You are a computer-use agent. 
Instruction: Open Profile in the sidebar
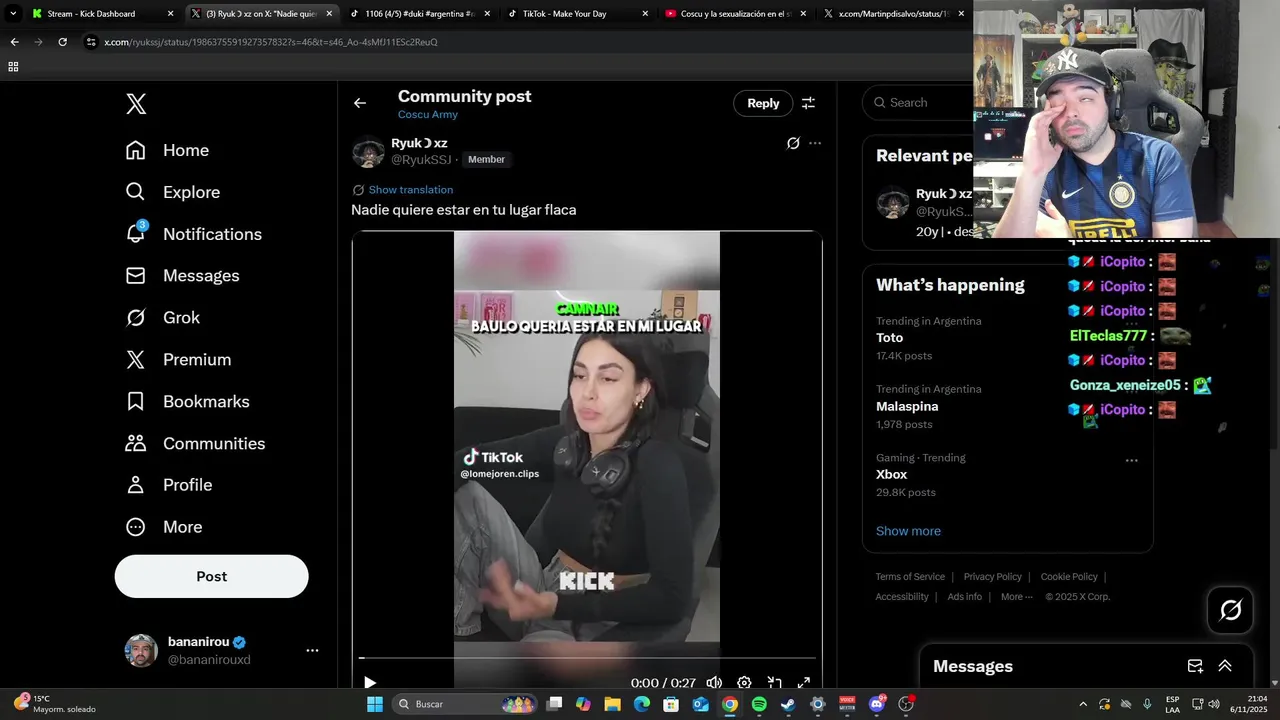(x=168, y=485)
